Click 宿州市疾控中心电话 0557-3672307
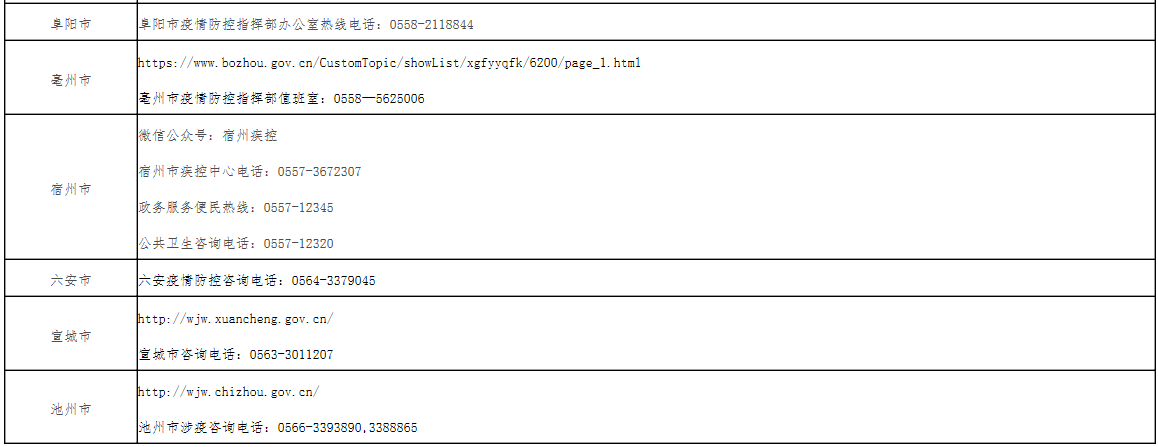The image size is (1158, 447). [249, 172]
